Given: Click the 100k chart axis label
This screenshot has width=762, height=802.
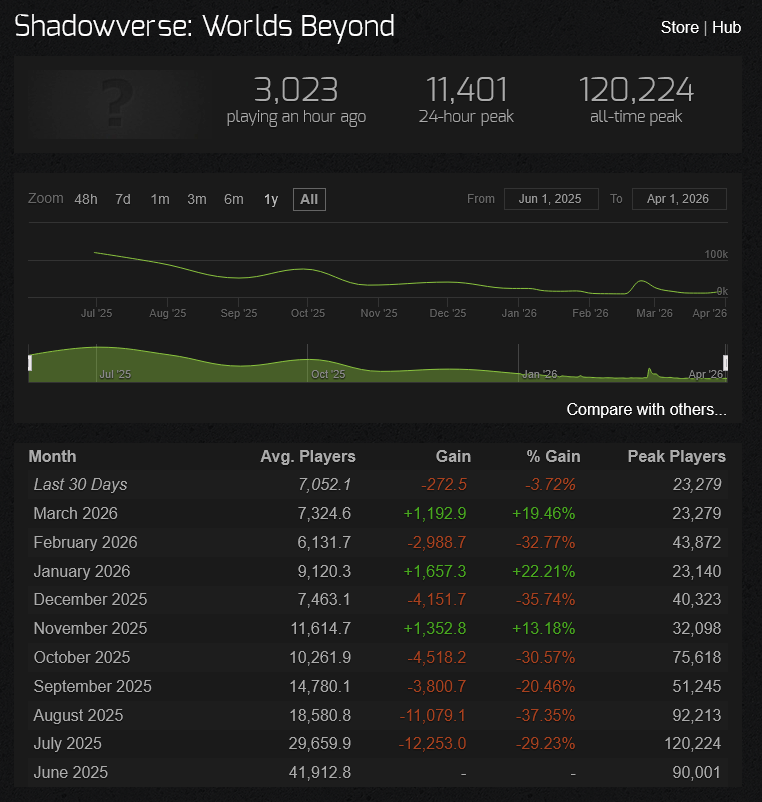Looking at the screenshot, I should click(716, 254).
